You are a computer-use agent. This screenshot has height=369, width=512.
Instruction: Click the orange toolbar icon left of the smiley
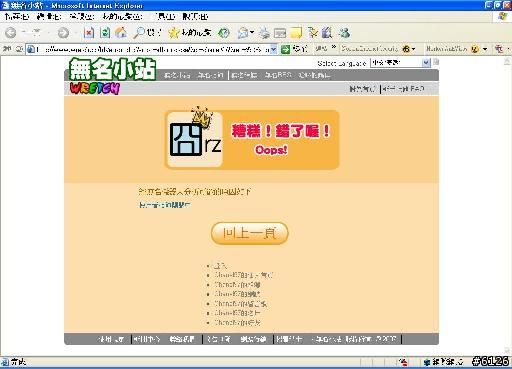coord(406,49)
